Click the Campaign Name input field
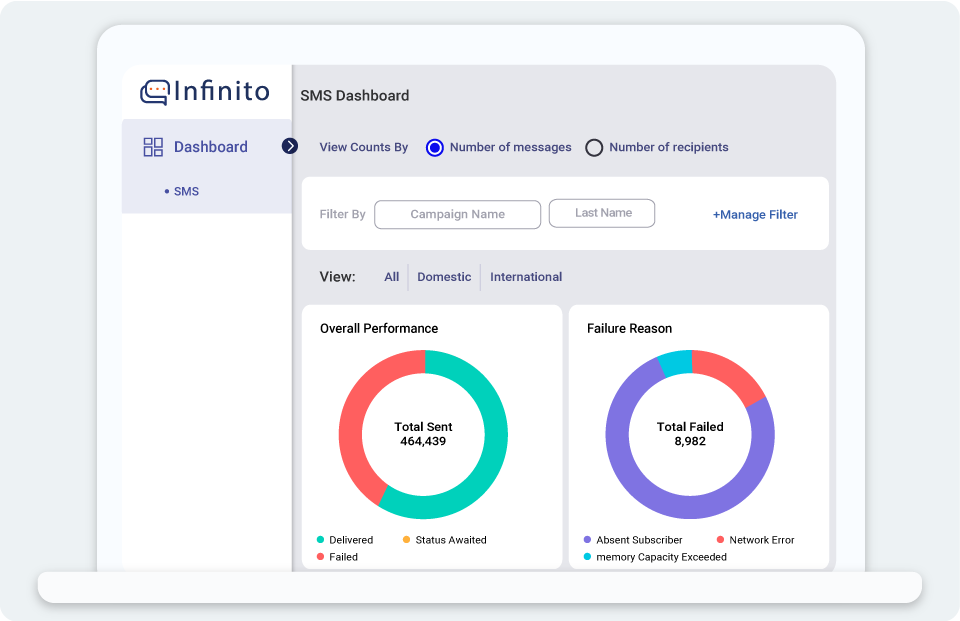 tap(457, 214)
